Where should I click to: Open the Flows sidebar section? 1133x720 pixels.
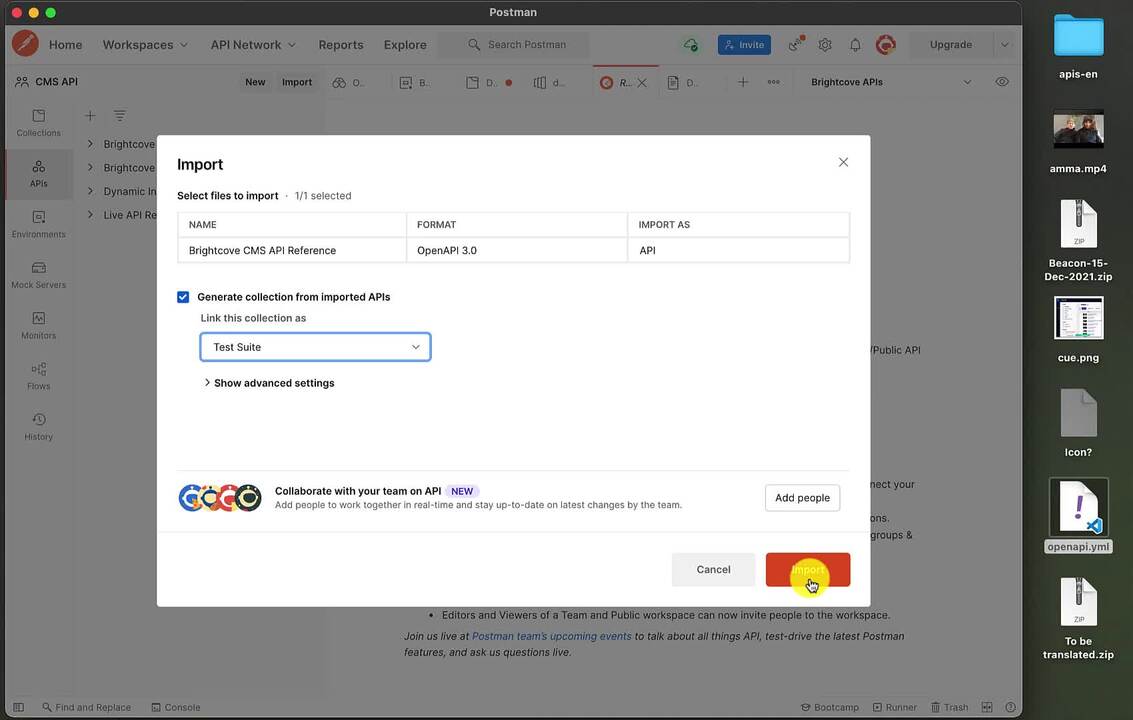point(38,376)
